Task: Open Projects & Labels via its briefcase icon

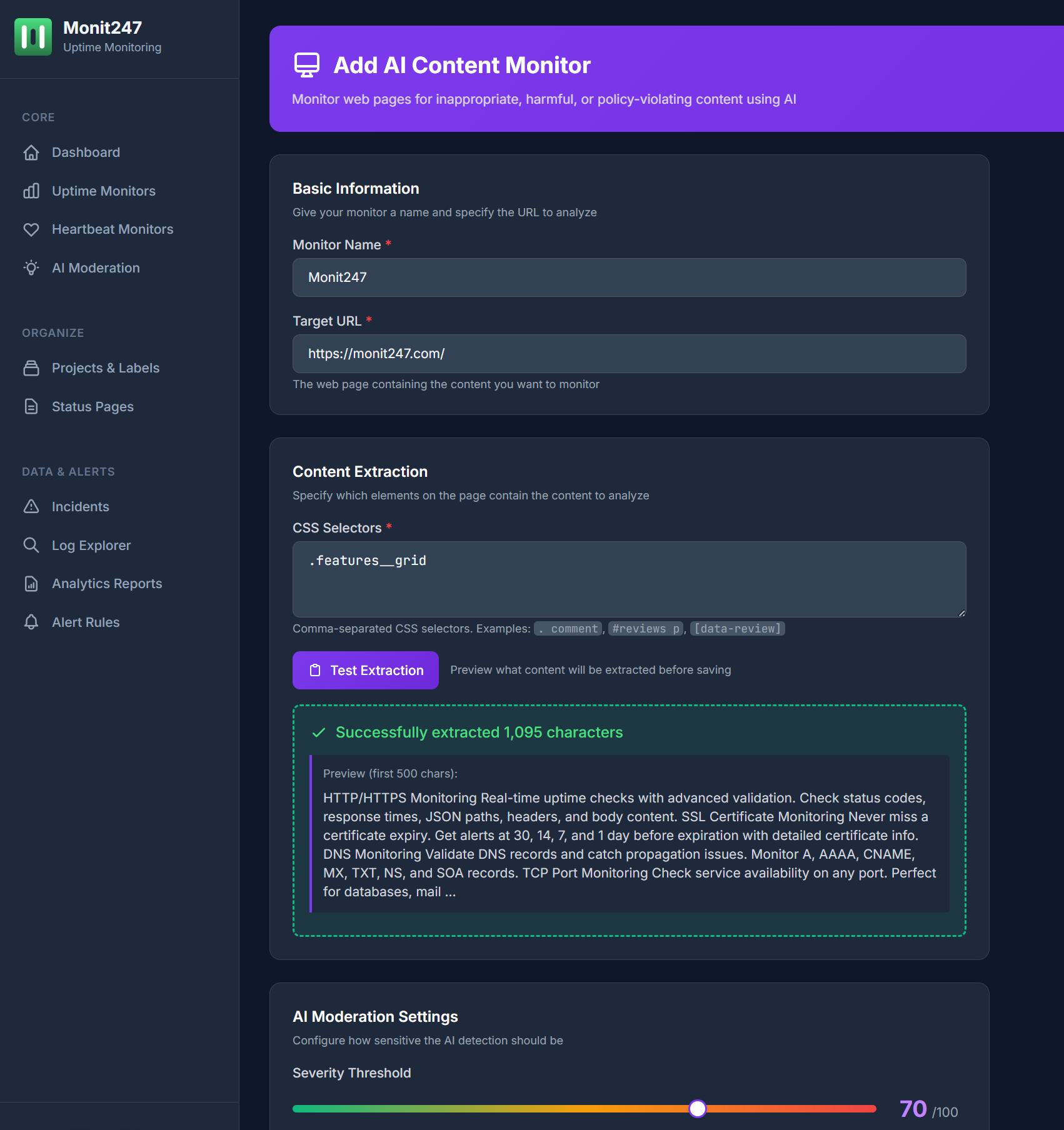Action: [x=32, y=368]
